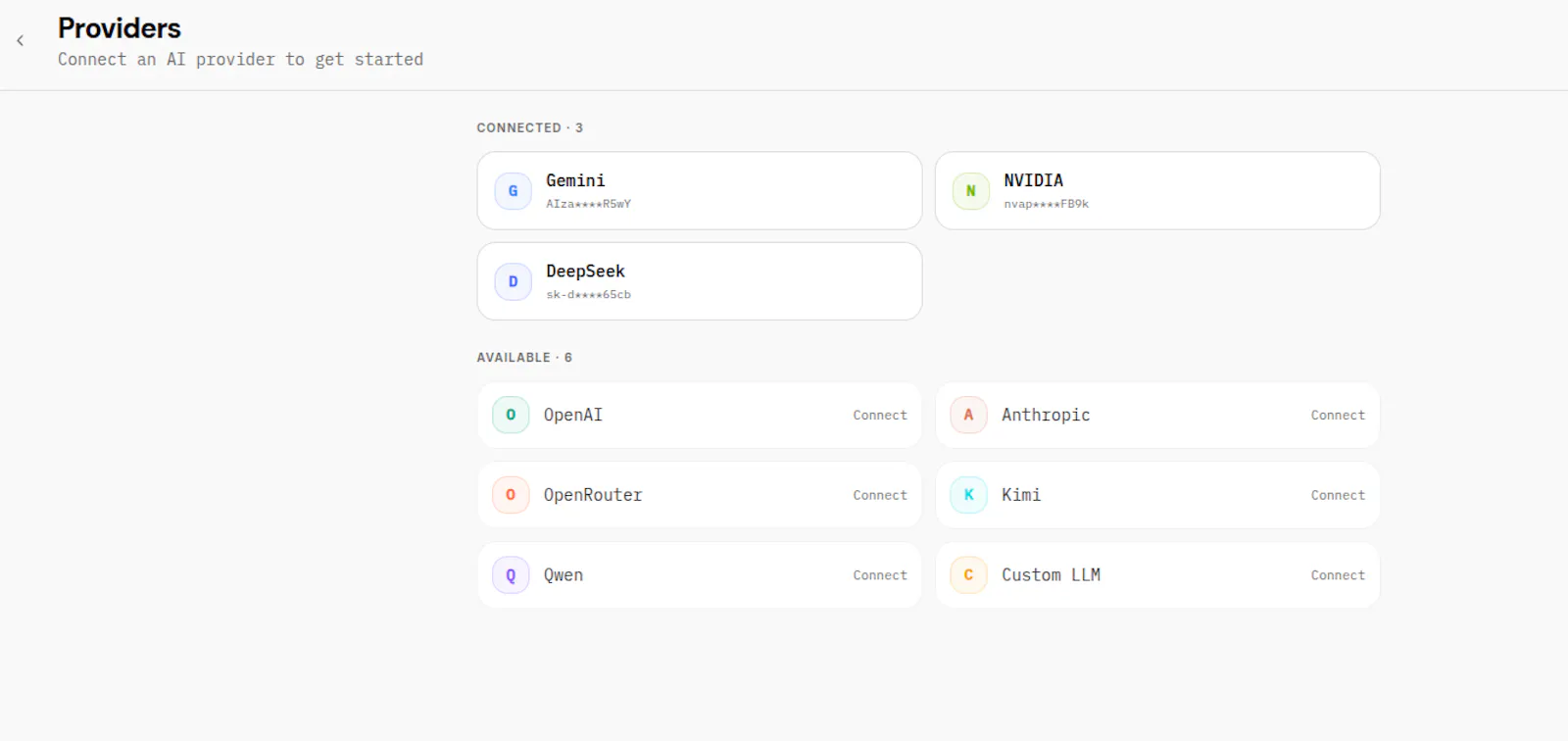Click the AVAILABLE · 6 section label

(524, 357)
